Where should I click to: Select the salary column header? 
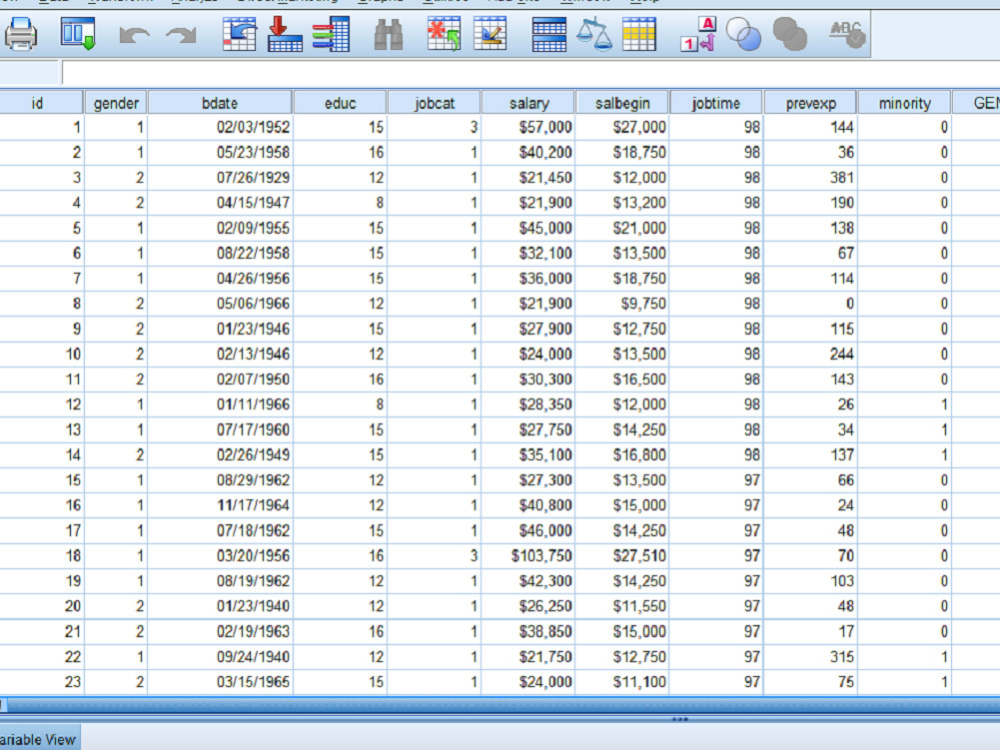click(528, 102)
